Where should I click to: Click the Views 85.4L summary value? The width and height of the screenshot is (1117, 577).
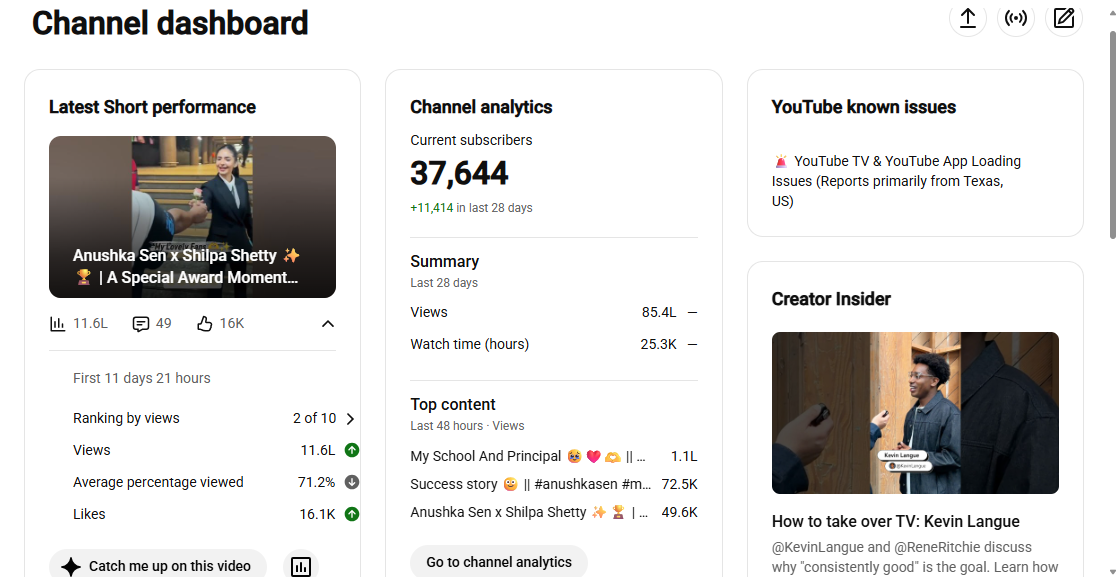click(x=659, y=312)
